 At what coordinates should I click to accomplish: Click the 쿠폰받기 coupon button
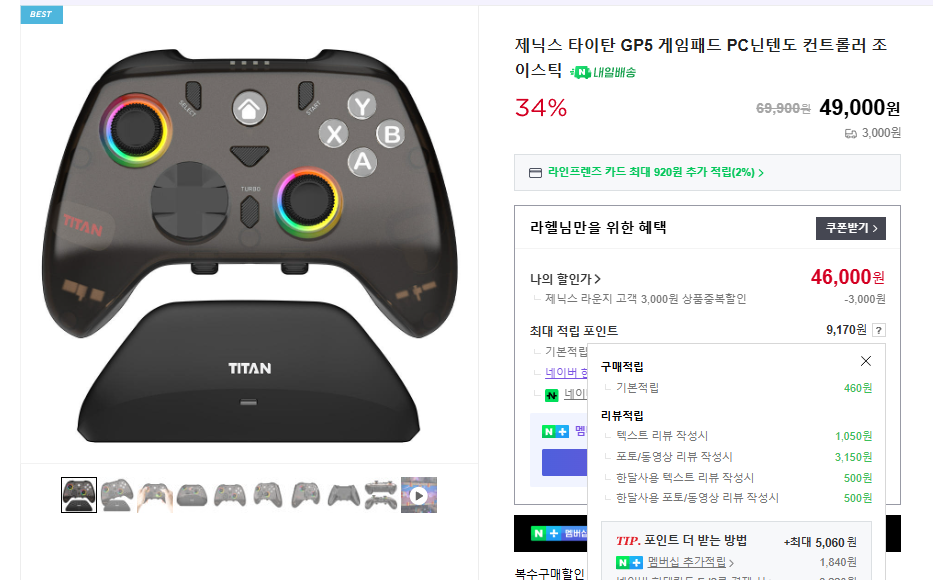tap(851, 228)
